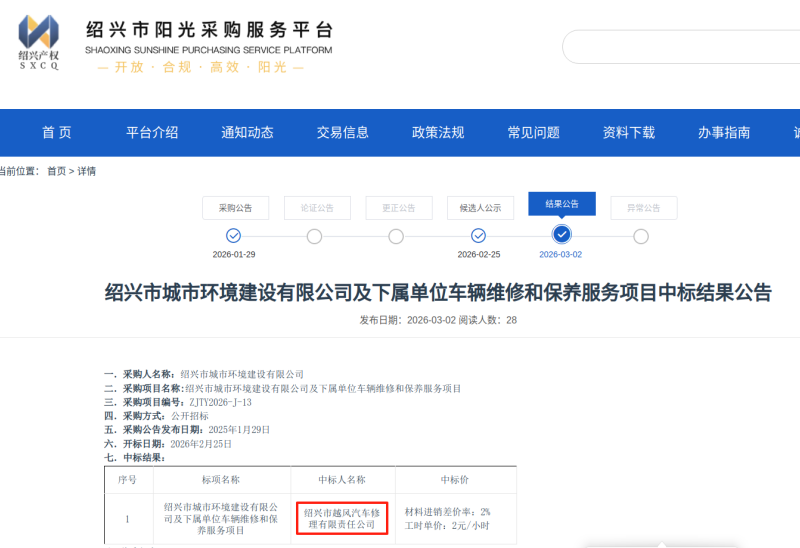The height and width of the screenshot is (548, 800).
Task: Click the date 2026-02-25 on timeline
Action: (479, 255)
